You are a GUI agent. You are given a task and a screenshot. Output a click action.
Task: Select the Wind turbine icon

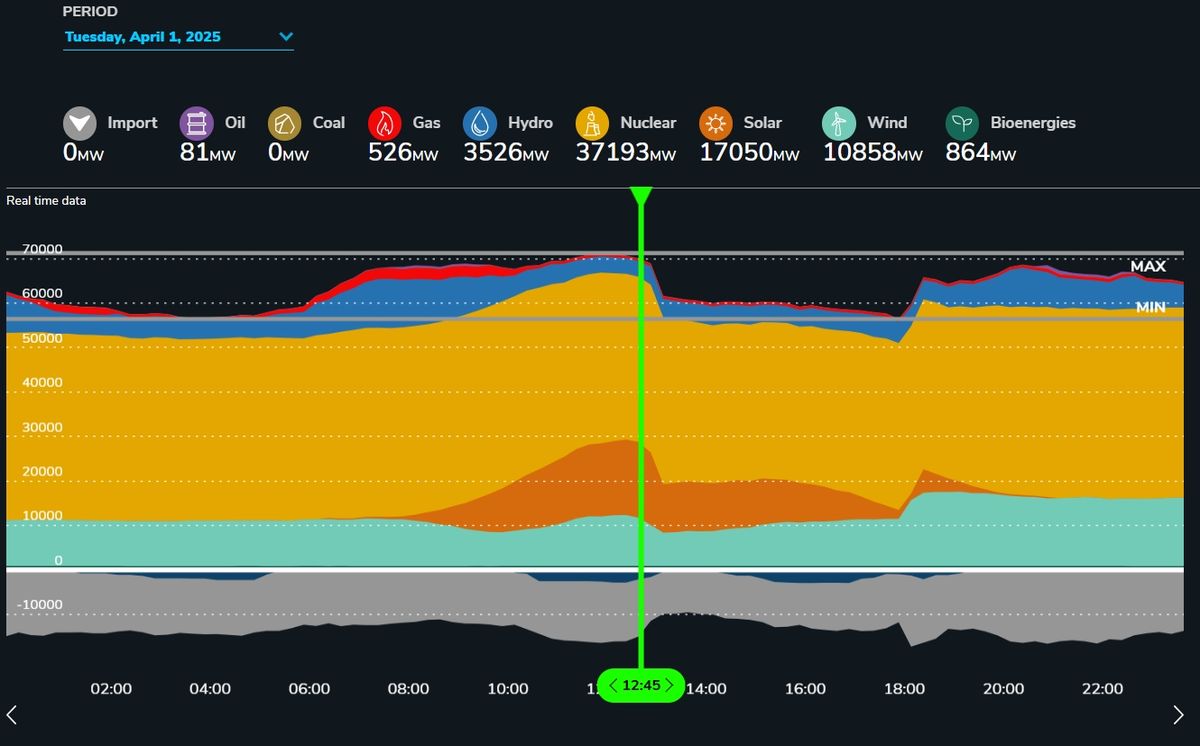839,124
